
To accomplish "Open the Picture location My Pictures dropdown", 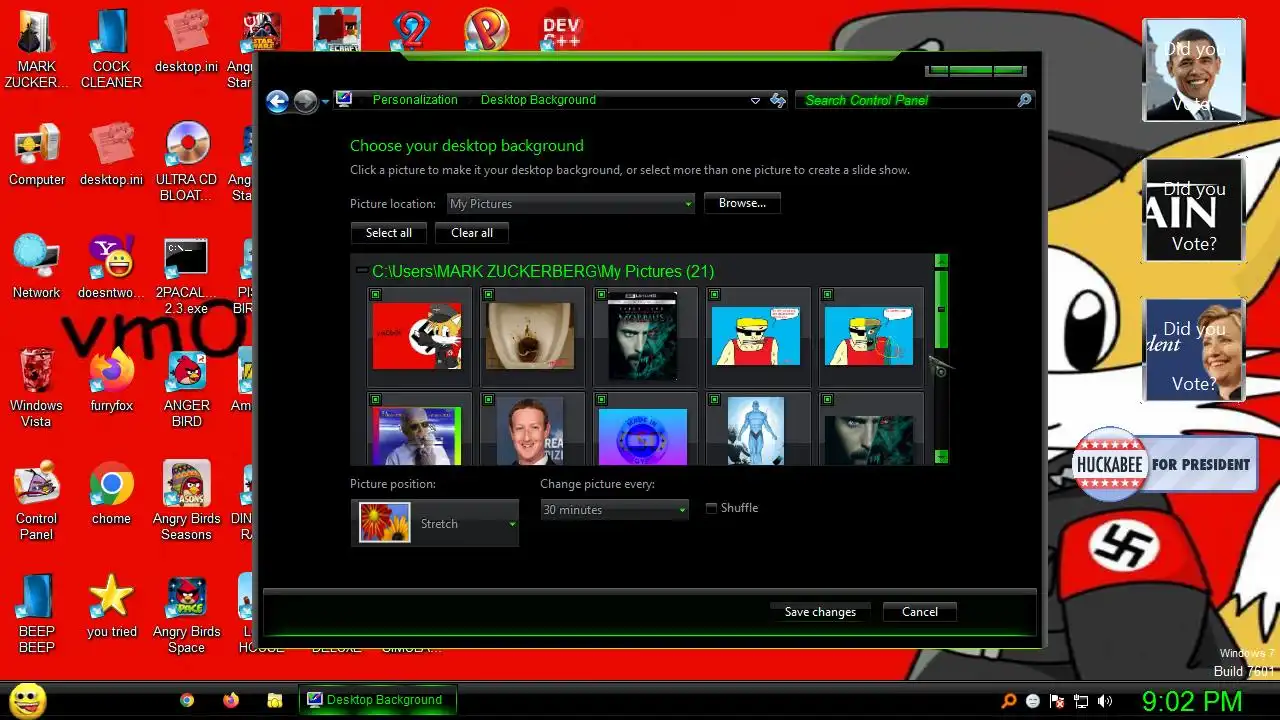I will 570,204.
